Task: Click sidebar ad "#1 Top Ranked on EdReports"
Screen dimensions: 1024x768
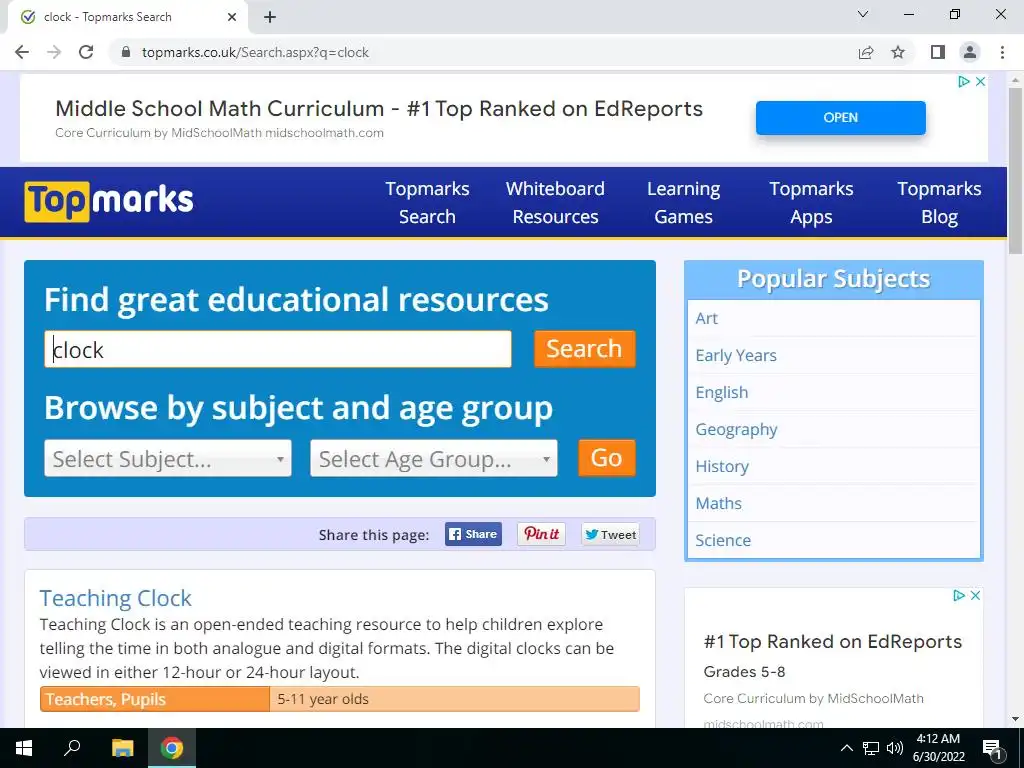Action: (833, 642)
